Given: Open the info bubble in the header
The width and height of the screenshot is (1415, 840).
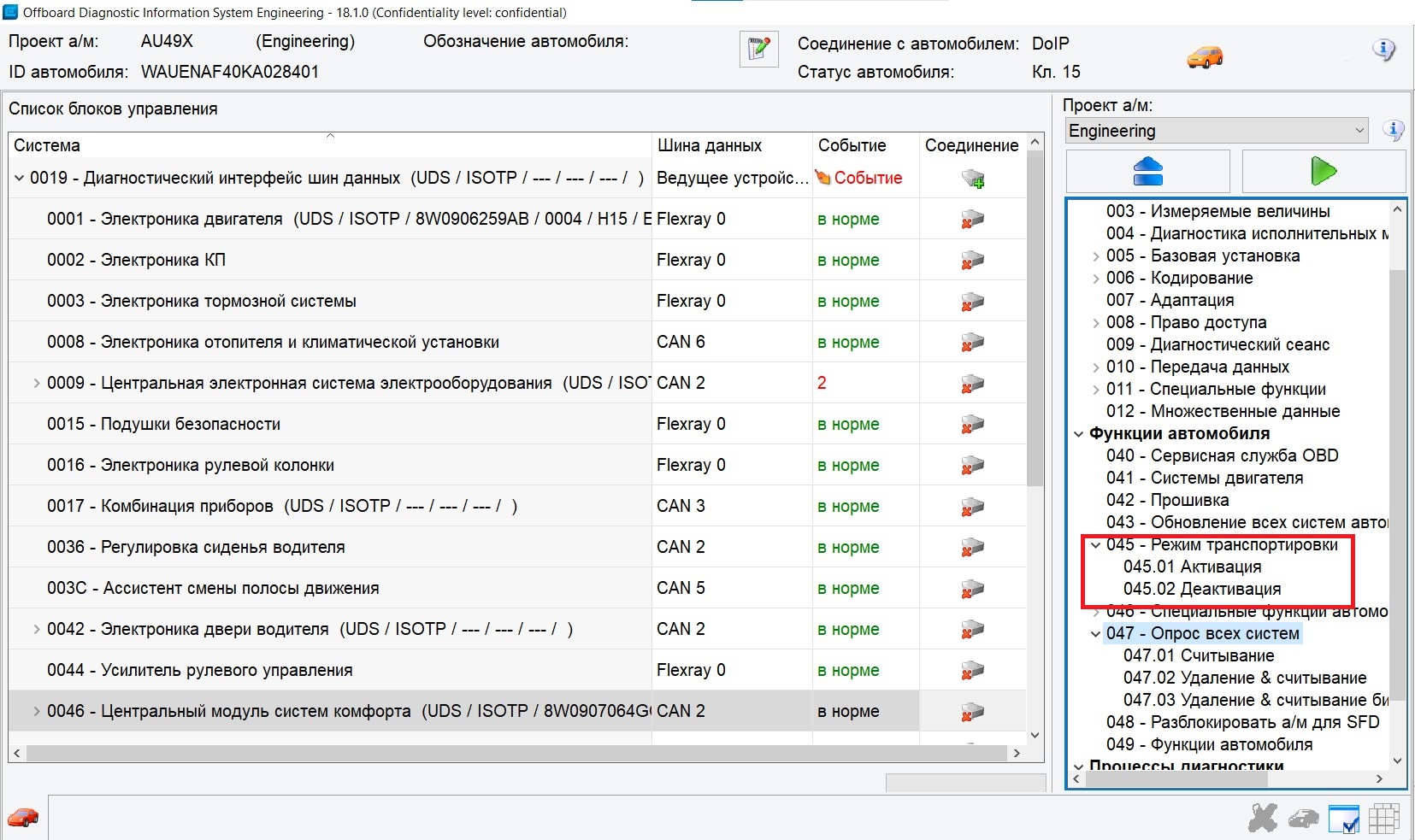Looking at the screenshot, I should point(1383,50).
